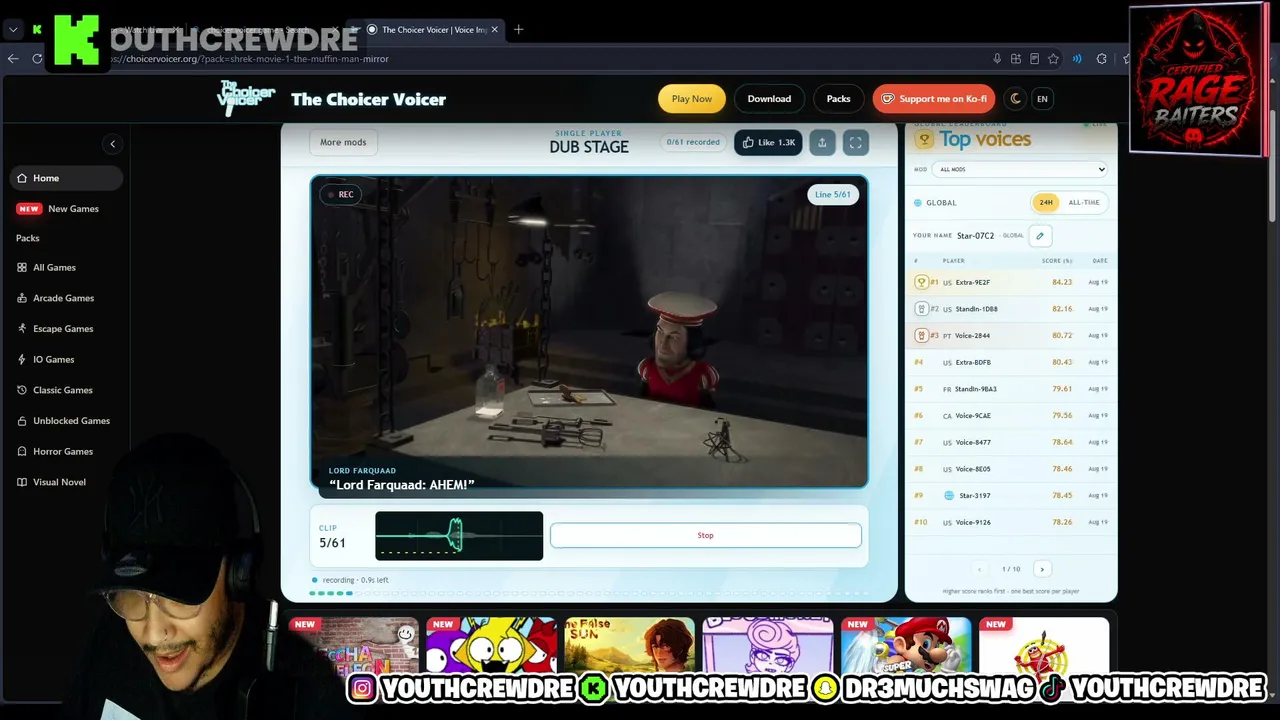This screenshot has width=1280, height=720.
Task: Select leaderboard row Voice-2844
Action: [1010, 336]
